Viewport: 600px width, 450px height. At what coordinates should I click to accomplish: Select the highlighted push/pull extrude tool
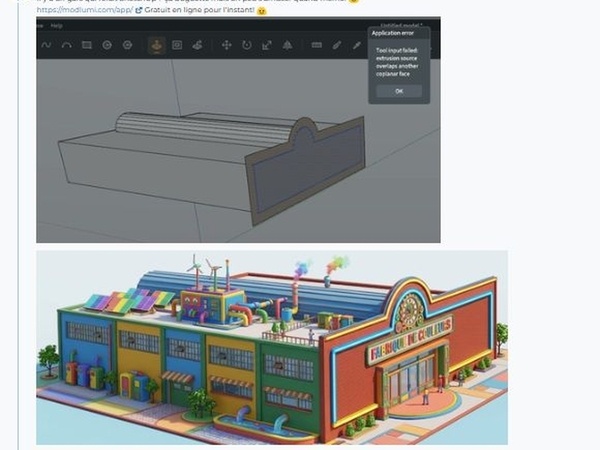tap(157, 46)
